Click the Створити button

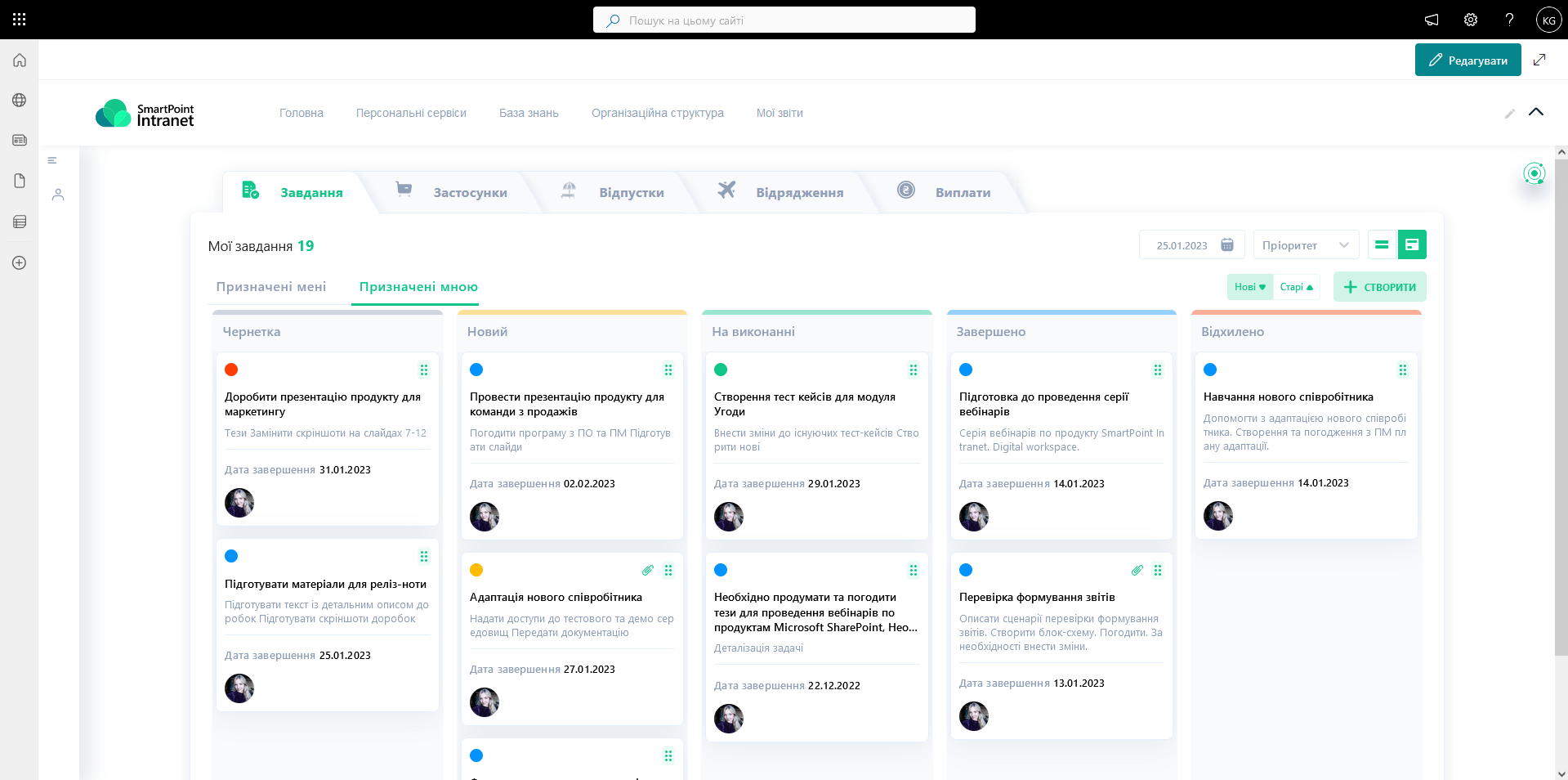[x=1379, y=287]
